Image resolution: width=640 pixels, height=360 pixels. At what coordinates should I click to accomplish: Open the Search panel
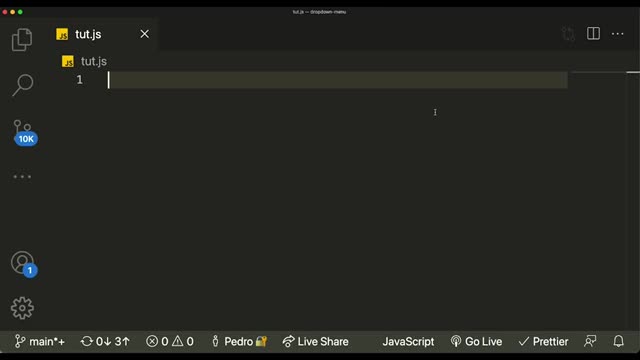[22, 85]
